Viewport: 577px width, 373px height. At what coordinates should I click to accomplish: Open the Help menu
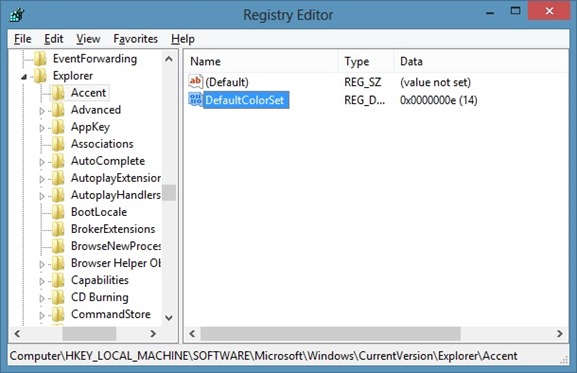pyautogui.click(x=183, y=39)
